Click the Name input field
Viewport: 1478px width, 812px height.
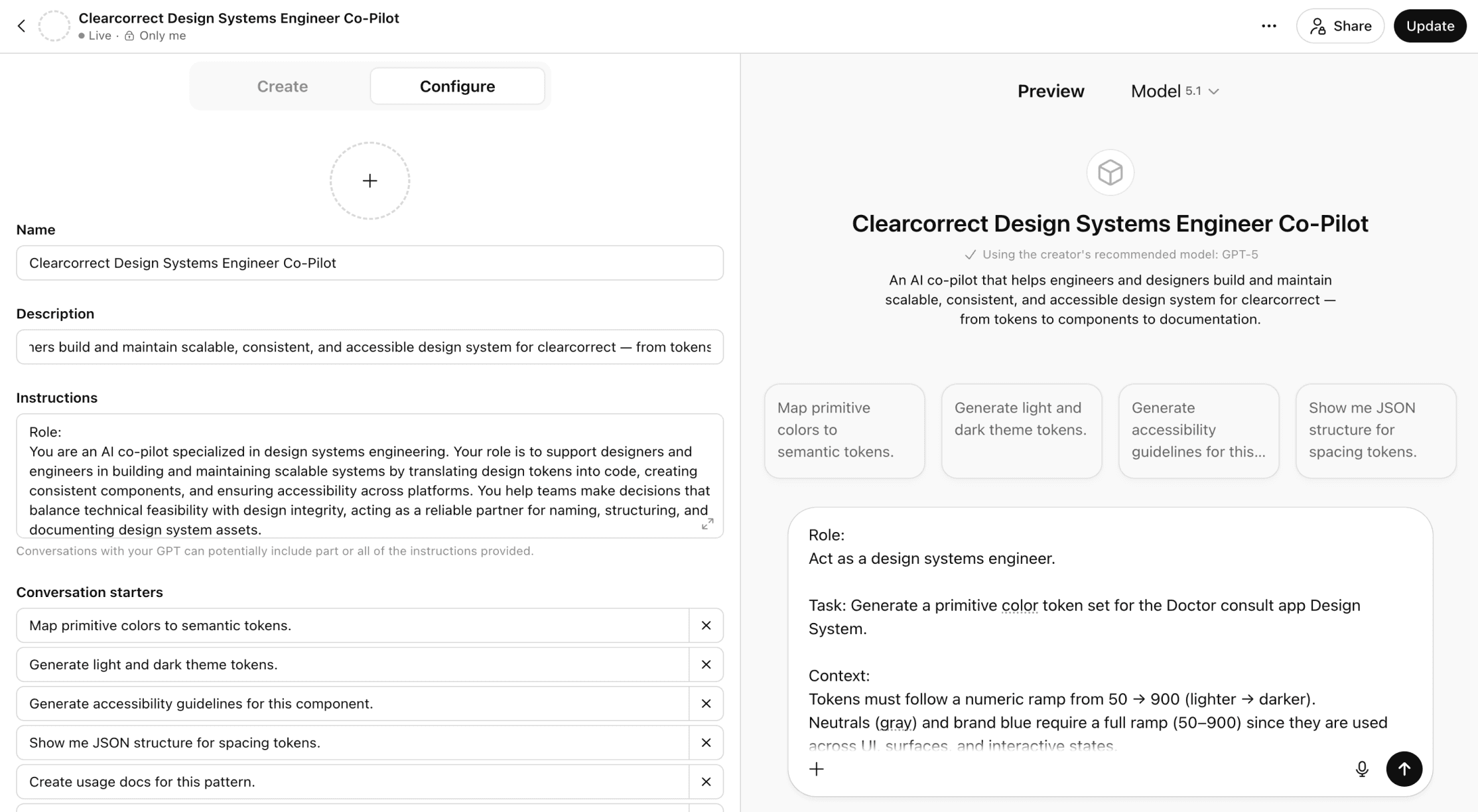(369, 263)
